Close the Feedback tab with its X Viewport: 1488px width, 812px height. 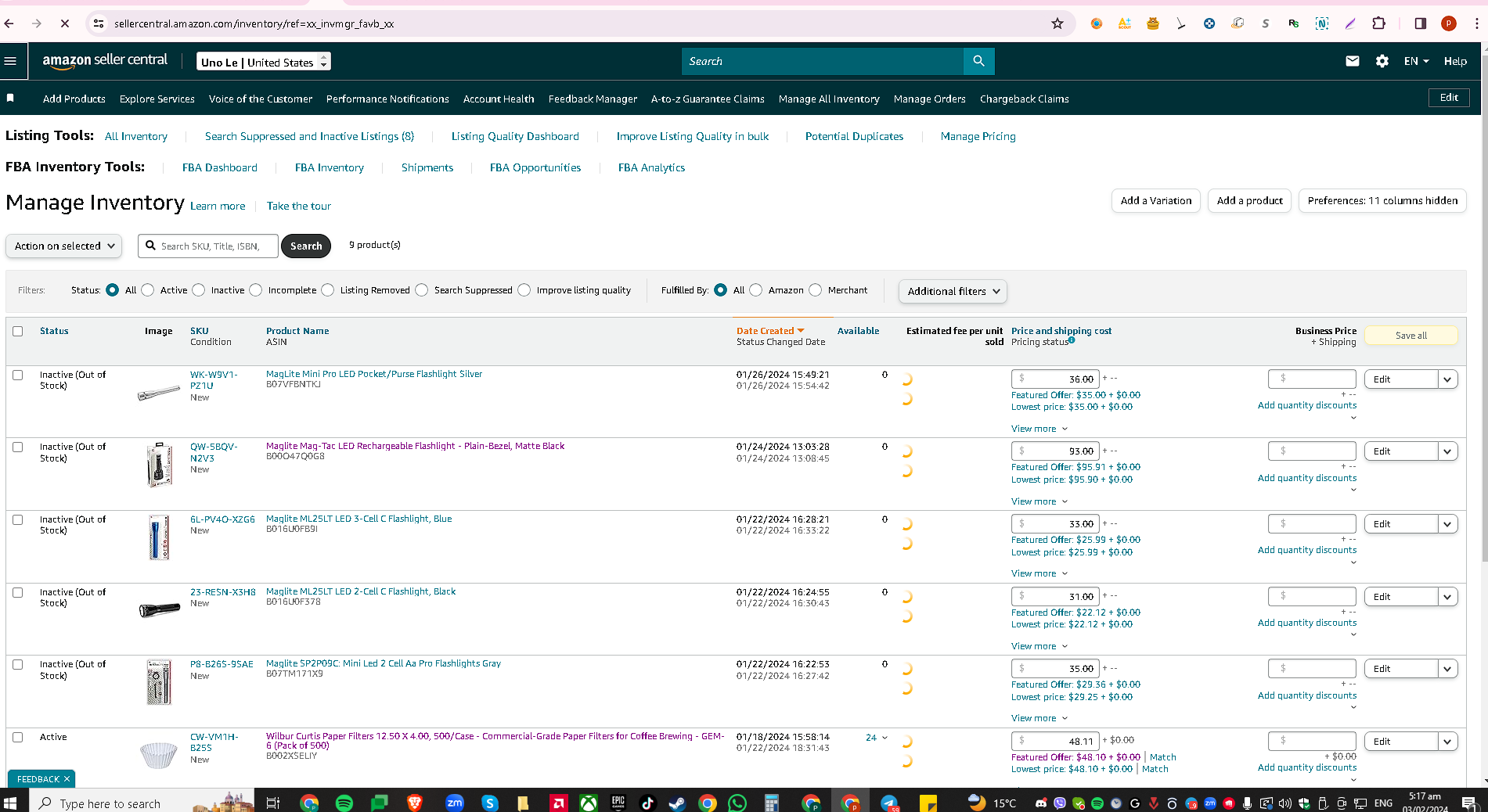click(x=67, y=779)
